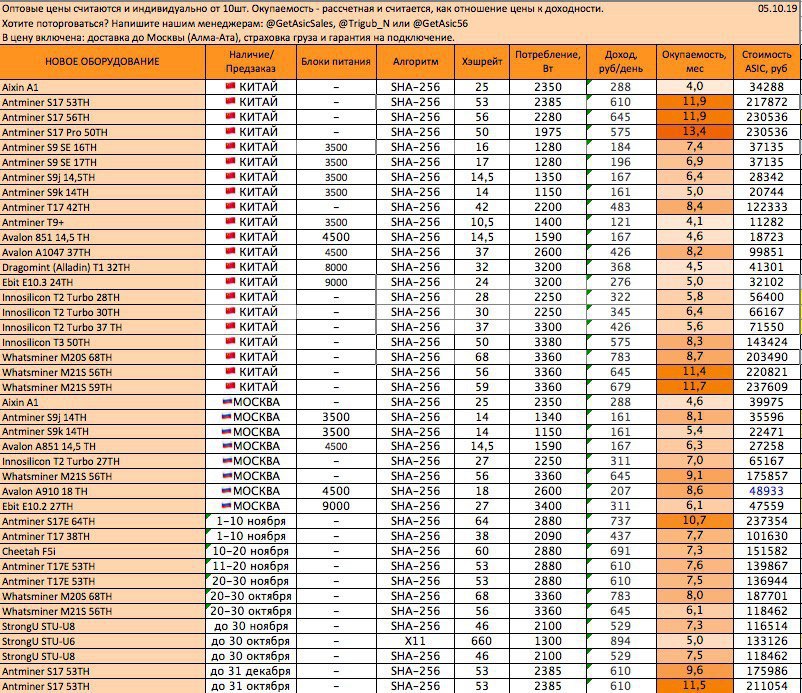Click the 'Avalon A1047 37TH' cell
Screen dimensions: 802x693
click(x=102, y=252)
